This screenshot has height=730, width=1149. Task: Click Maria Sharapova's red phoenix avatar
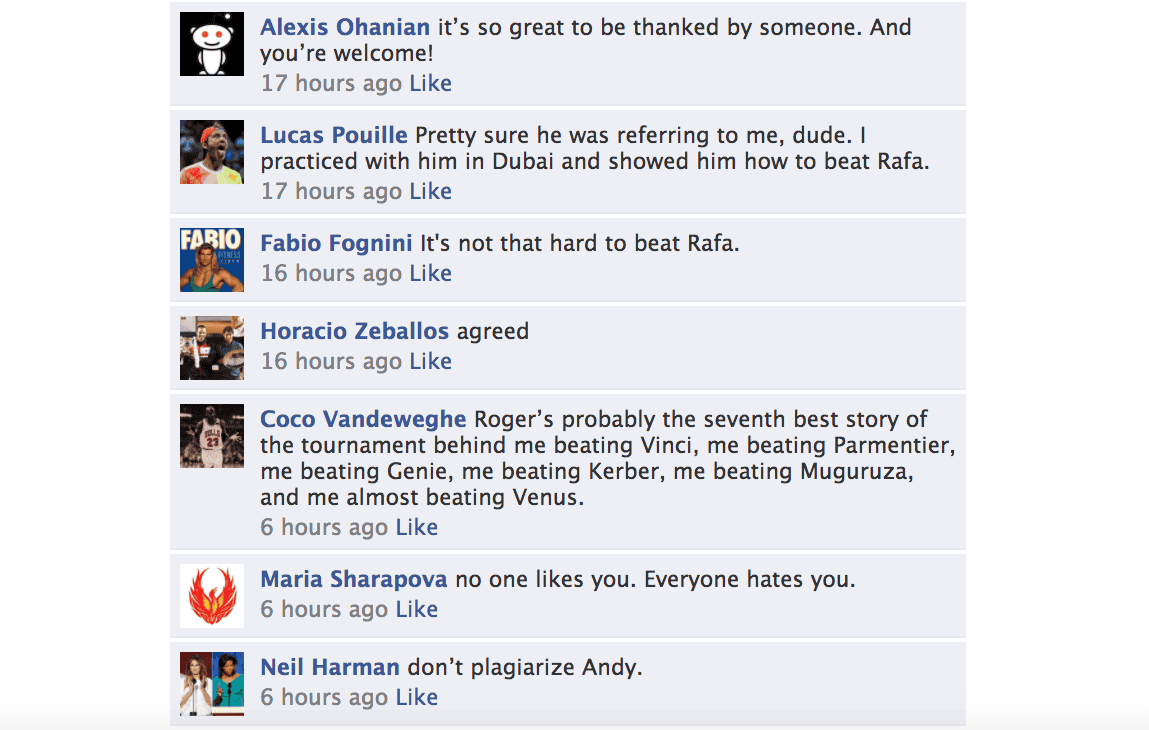[x=212, y=596]
